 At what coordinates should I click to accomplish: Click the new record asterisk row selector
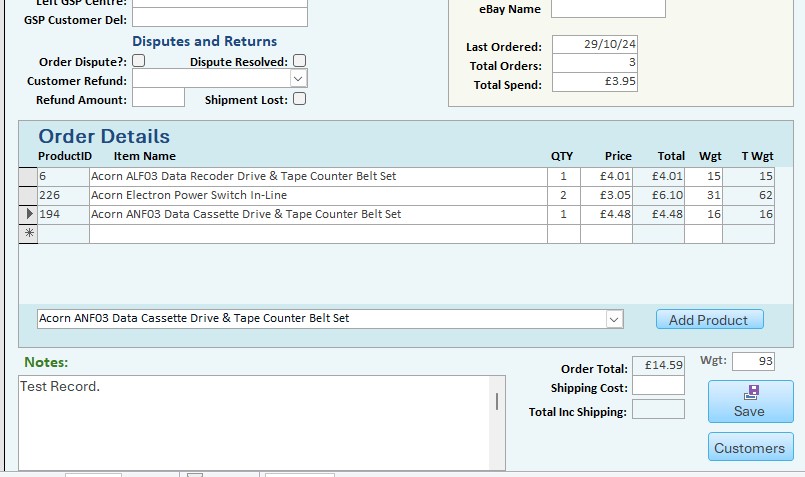coord(28,233)
